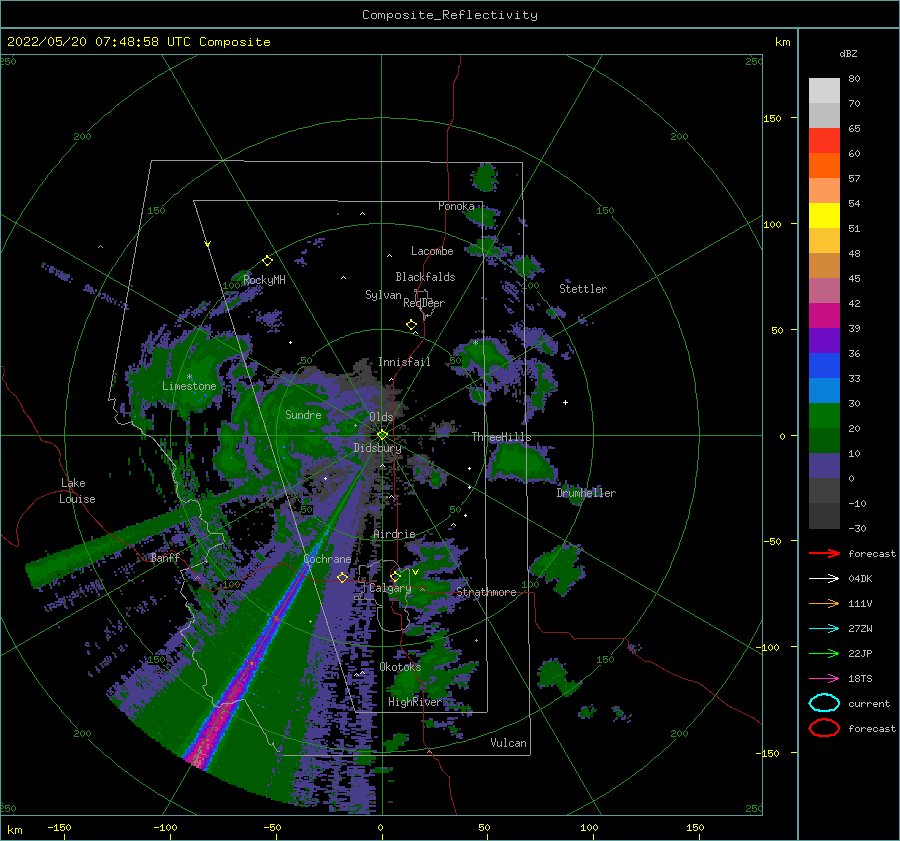Select the RedDeer city label
The width and height of the screenshot is (900, 841).
424,303
